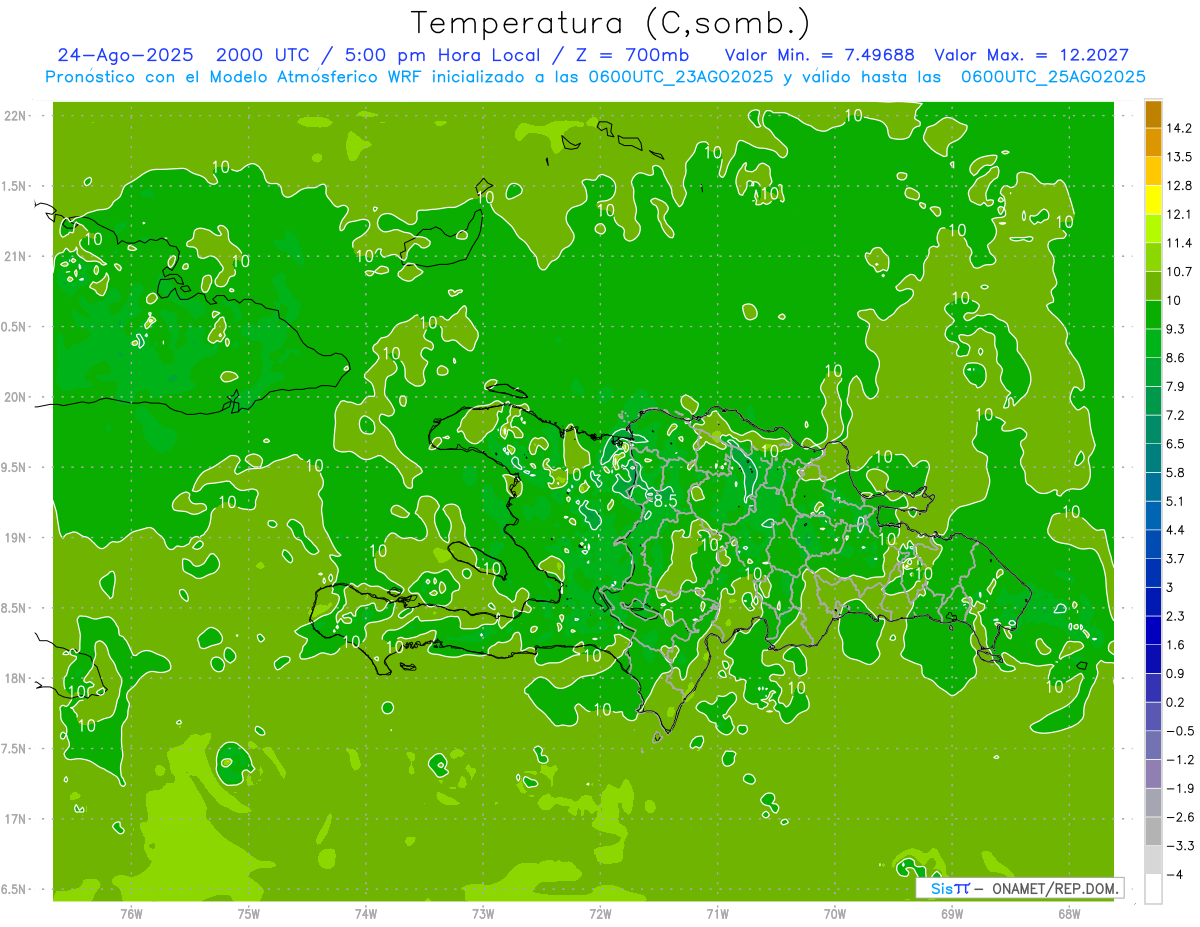The width and height of the screenshot is (1200, 927).
Task: Click the "22N" latitude label
Action: click(x=14, y=116)
